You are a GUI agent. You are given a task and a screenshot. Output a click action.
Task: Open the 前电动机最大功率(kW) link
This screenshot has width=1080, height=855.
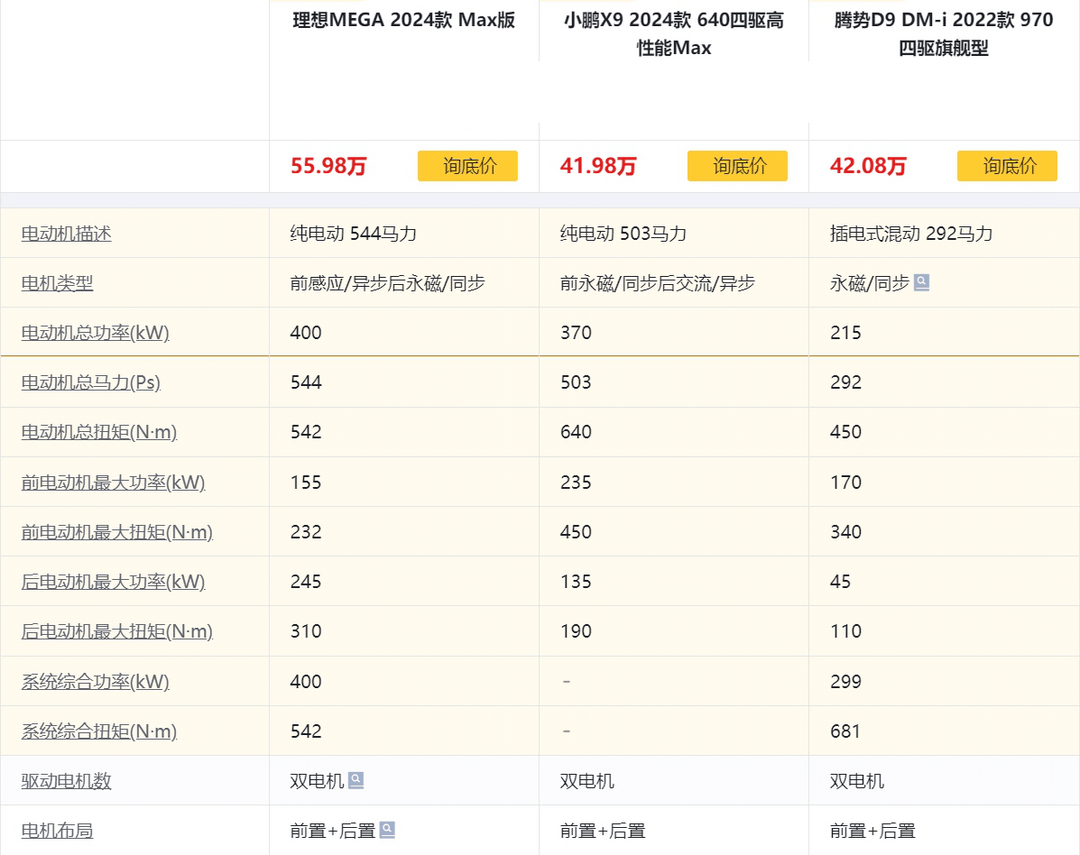(113, 482)
